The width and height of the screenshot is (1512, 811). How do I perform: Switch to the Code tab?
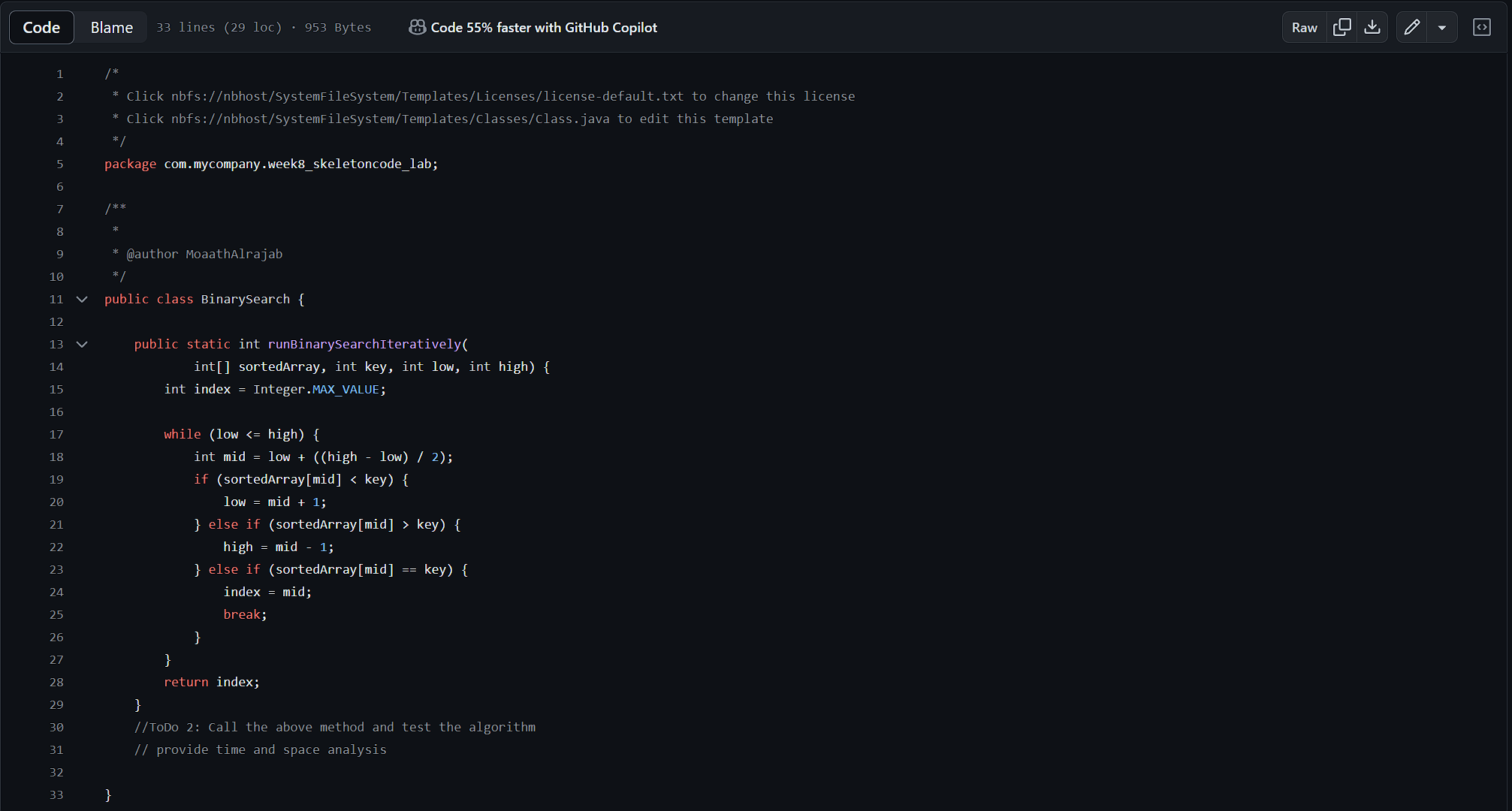41,28
